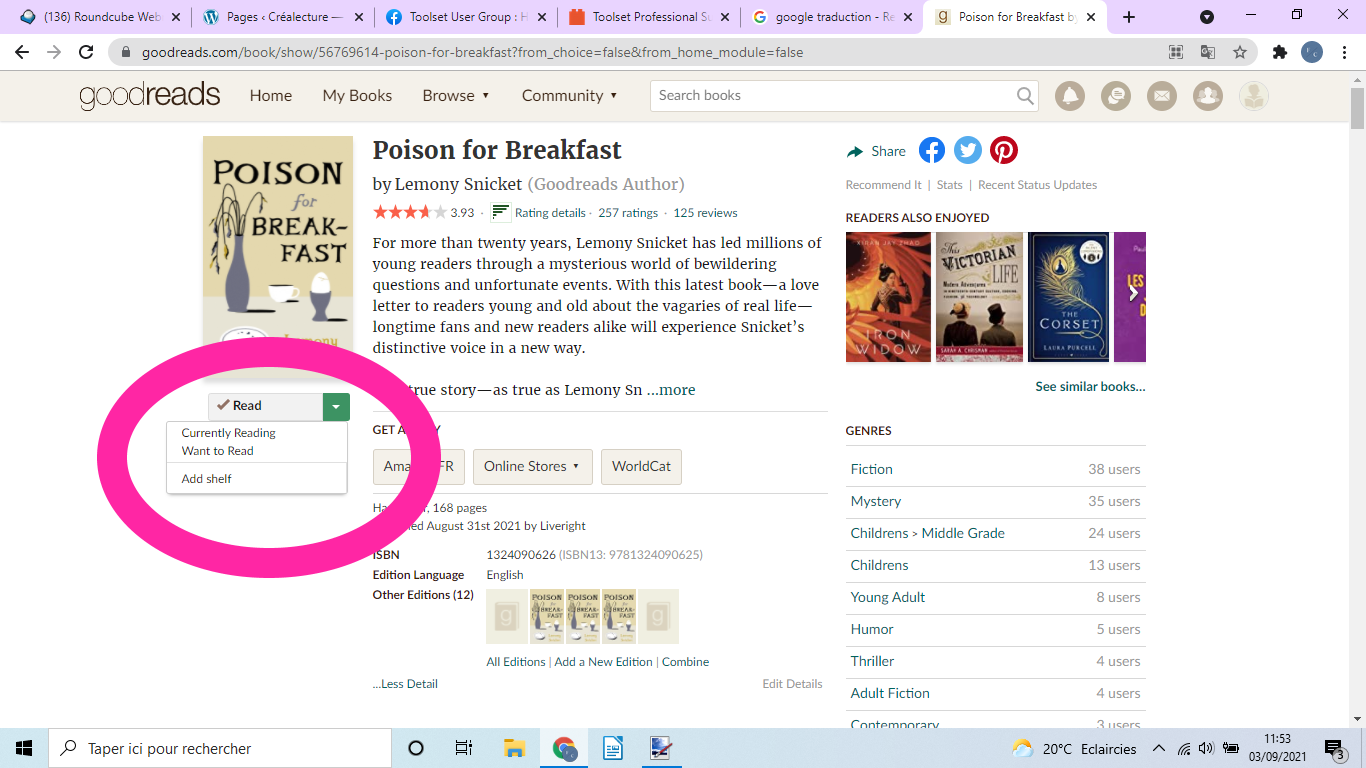This screenshot has width=1366, height=768.
Task: Open the Iron Widow book cover
Action: 888,297
